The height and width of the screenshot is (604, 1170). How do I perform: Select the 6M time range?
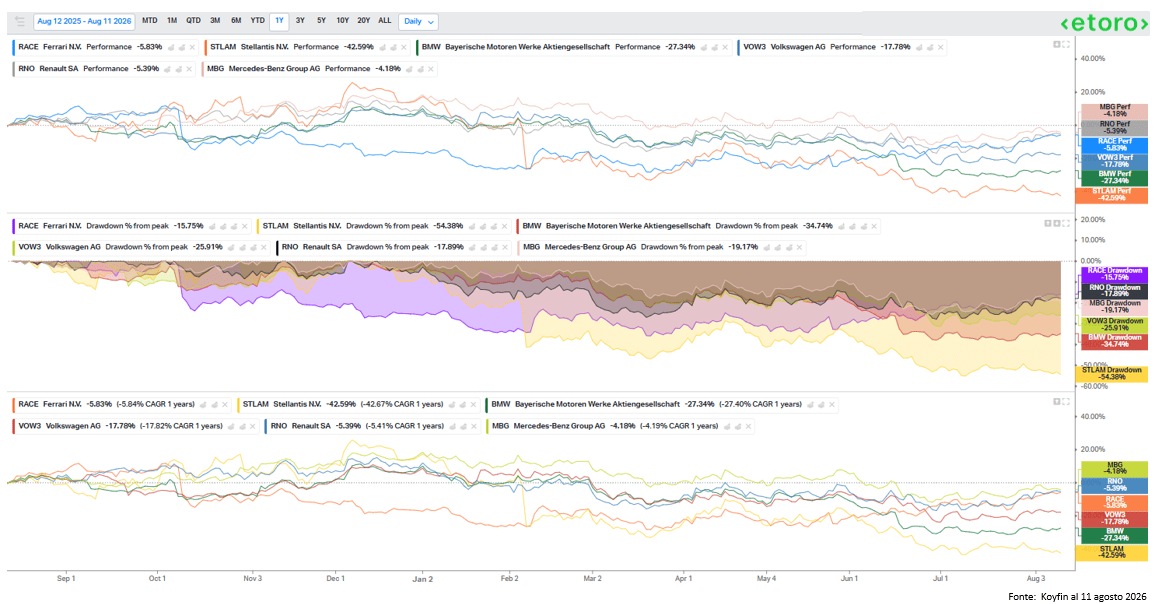[236, 21]
